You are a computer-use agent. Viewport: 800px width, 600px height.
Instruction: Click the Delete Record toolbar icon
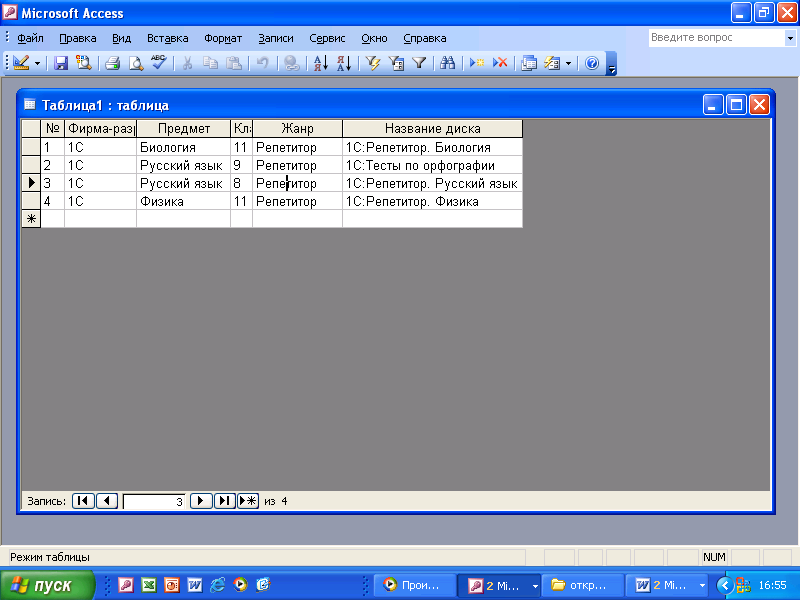click(x=500, y=63)
